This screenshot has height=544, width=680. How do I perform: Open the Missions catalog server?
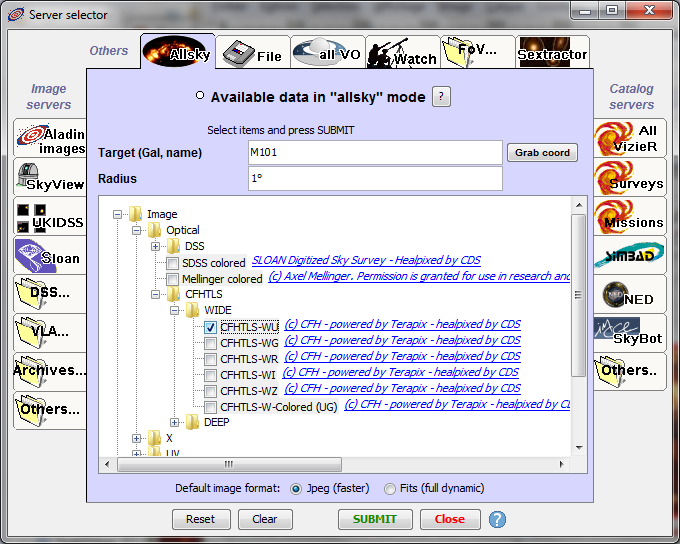click(630, 216)
